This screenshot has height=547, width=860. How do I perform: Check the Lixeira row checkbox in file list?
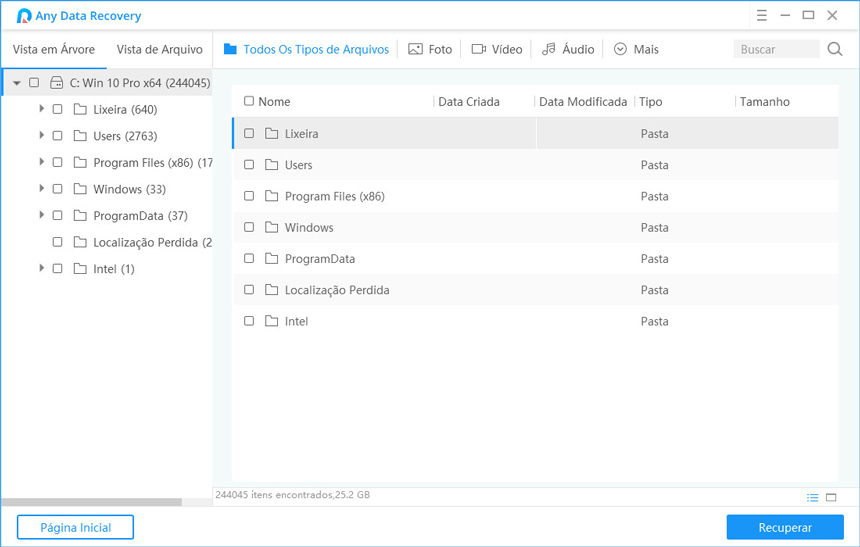coord(249,133)
